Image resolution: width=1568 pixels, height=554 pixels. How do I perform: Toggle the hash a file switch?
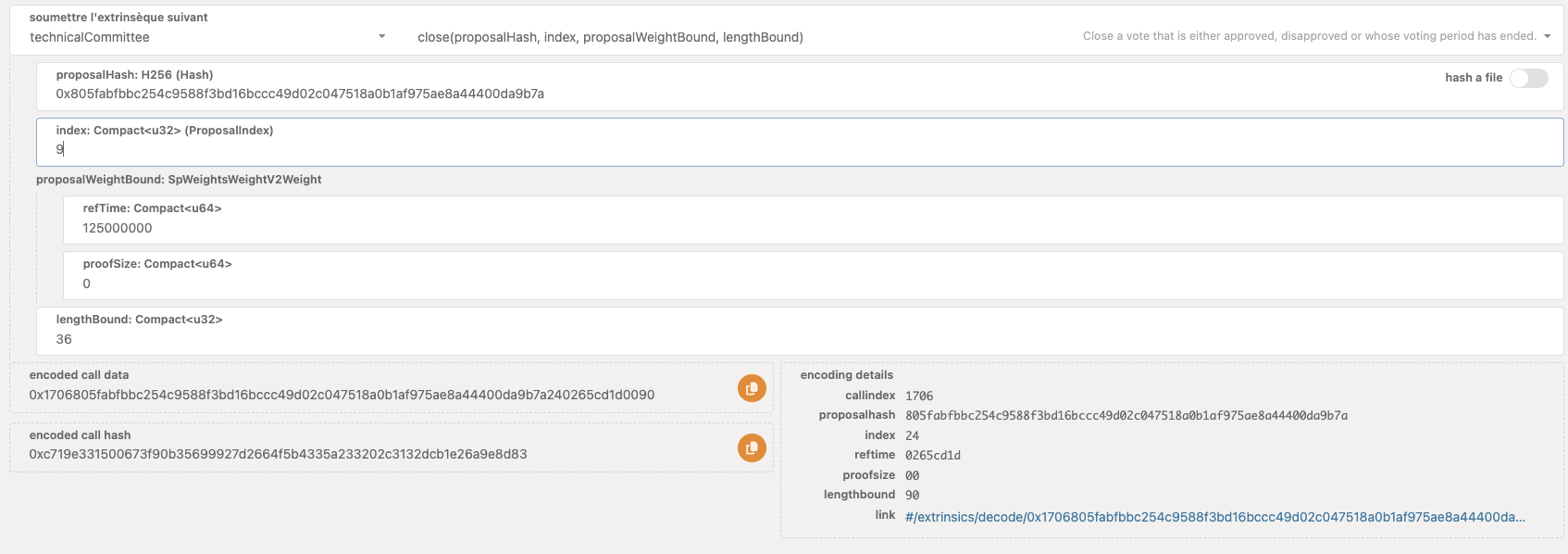[1528, 78]
